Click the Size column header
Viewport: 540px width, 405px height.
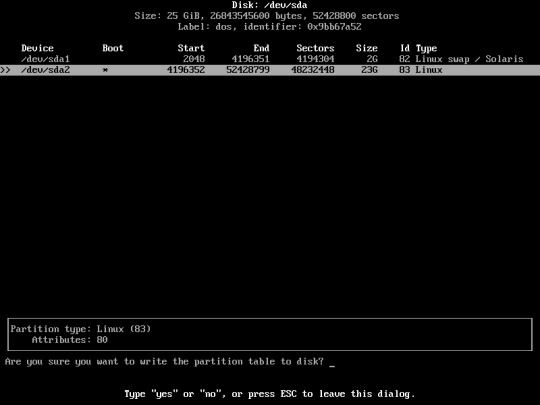[366, 48]
